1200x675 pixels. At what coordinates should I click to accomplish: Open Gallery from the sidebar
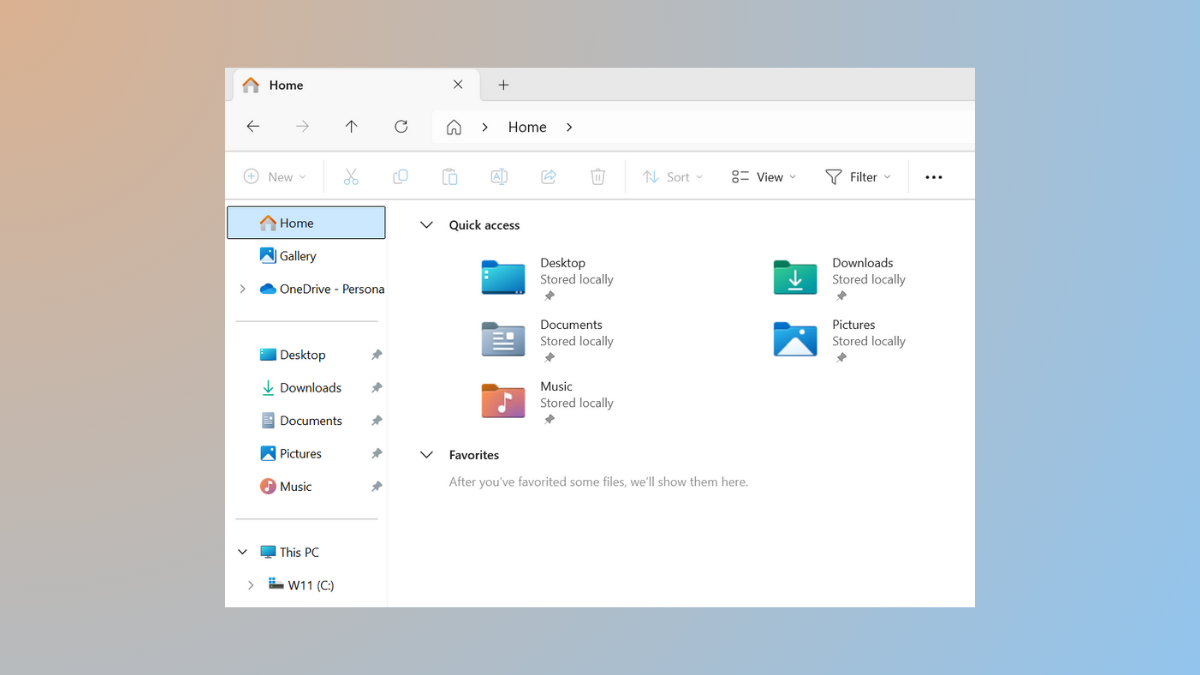click(x=297, y=255)
